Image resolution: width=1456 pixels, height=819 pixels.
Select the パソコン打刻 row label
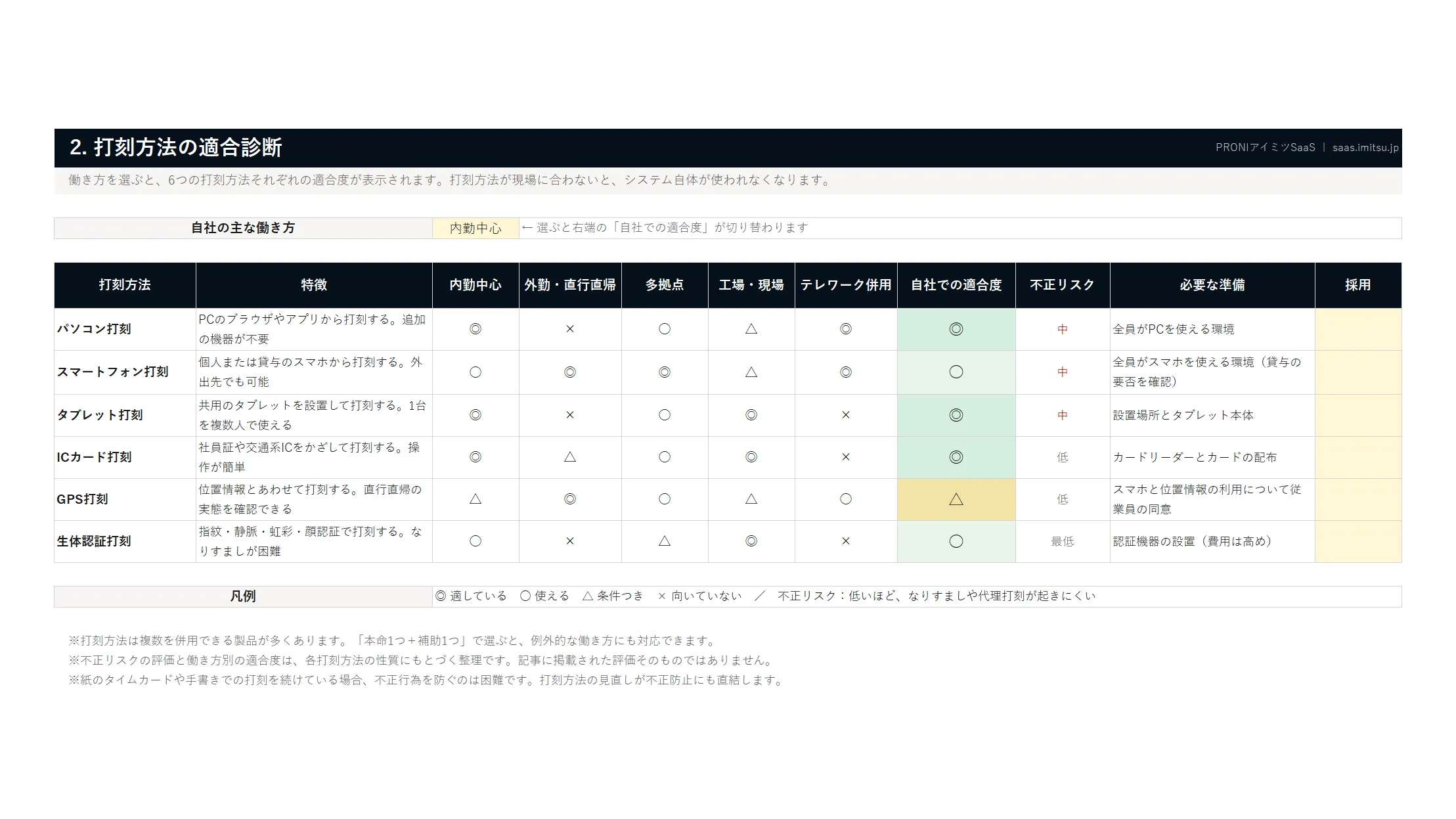(125, 329)
